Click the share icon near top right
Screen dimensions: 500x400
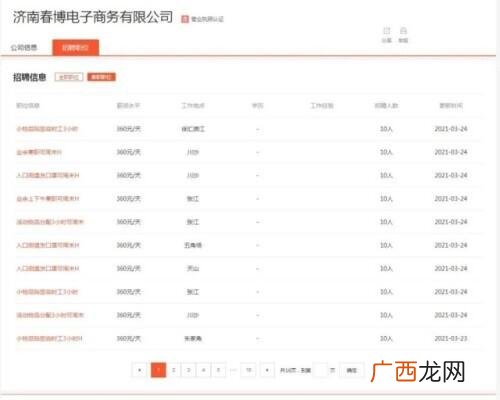coord(386,31)
